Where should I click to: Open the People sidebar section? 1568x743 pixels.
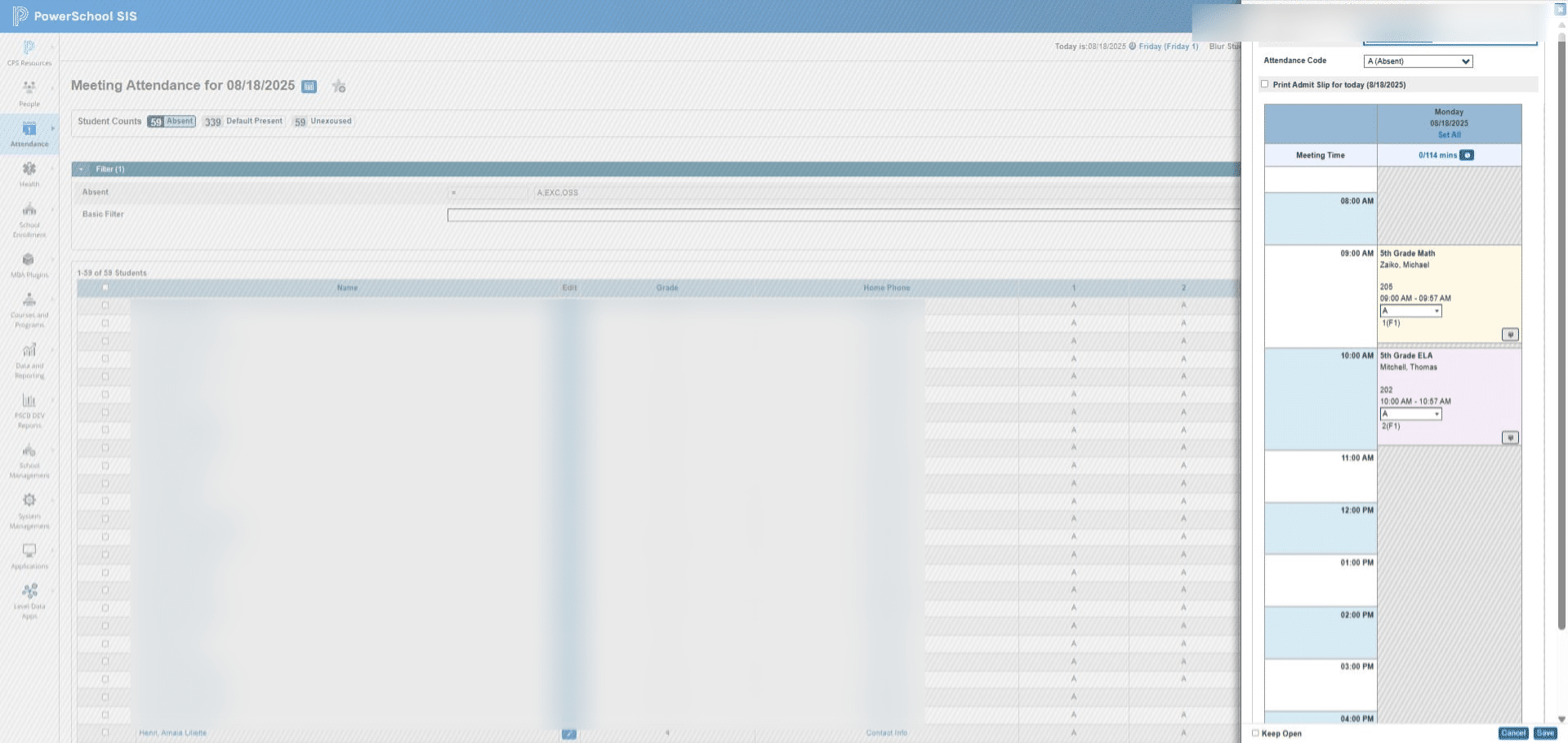(x=29, y=94)
